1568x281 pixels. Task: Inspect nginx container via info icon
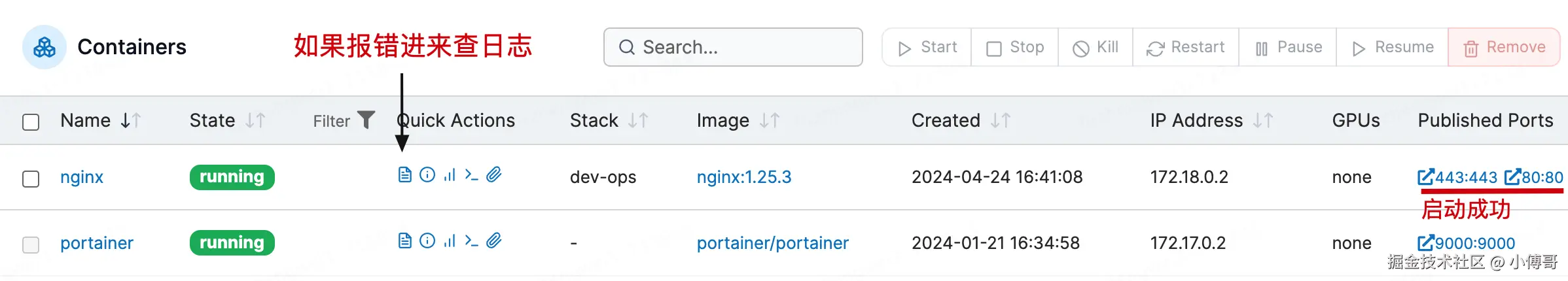coord(427,175)
